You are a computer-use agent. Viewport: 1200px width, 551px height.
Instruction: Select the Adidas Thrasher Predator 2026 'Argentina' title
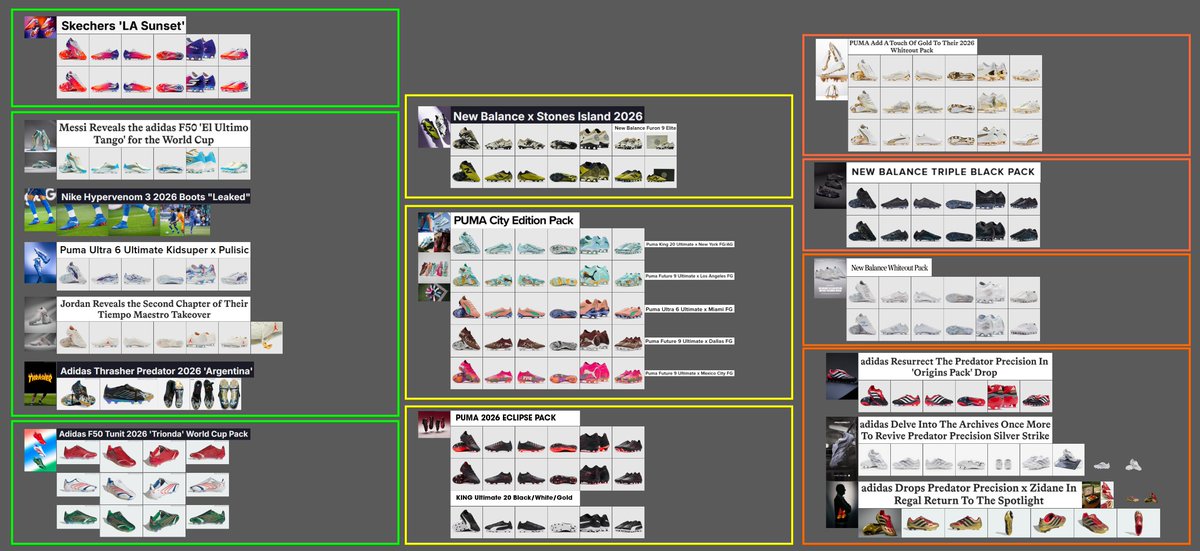[156, 371]
